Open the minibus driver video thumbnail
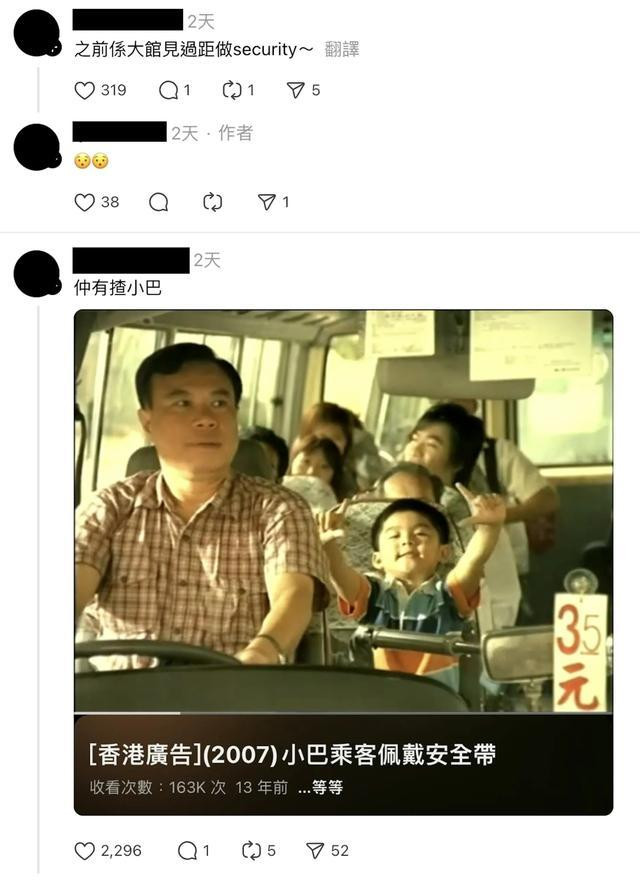 click(343, 511)
